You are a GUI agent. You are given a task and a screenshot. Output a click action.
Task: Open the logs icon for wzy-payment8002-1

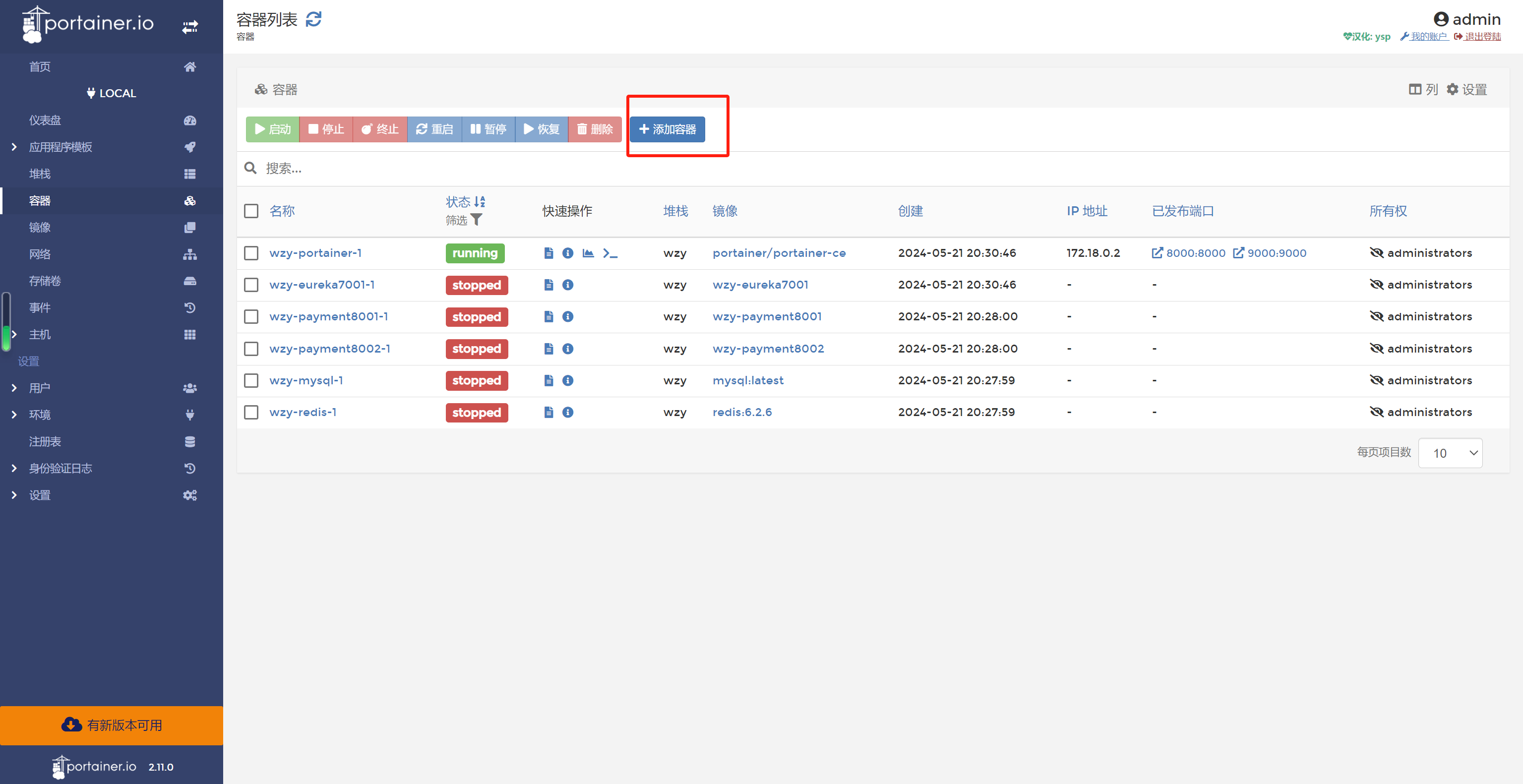548,349
